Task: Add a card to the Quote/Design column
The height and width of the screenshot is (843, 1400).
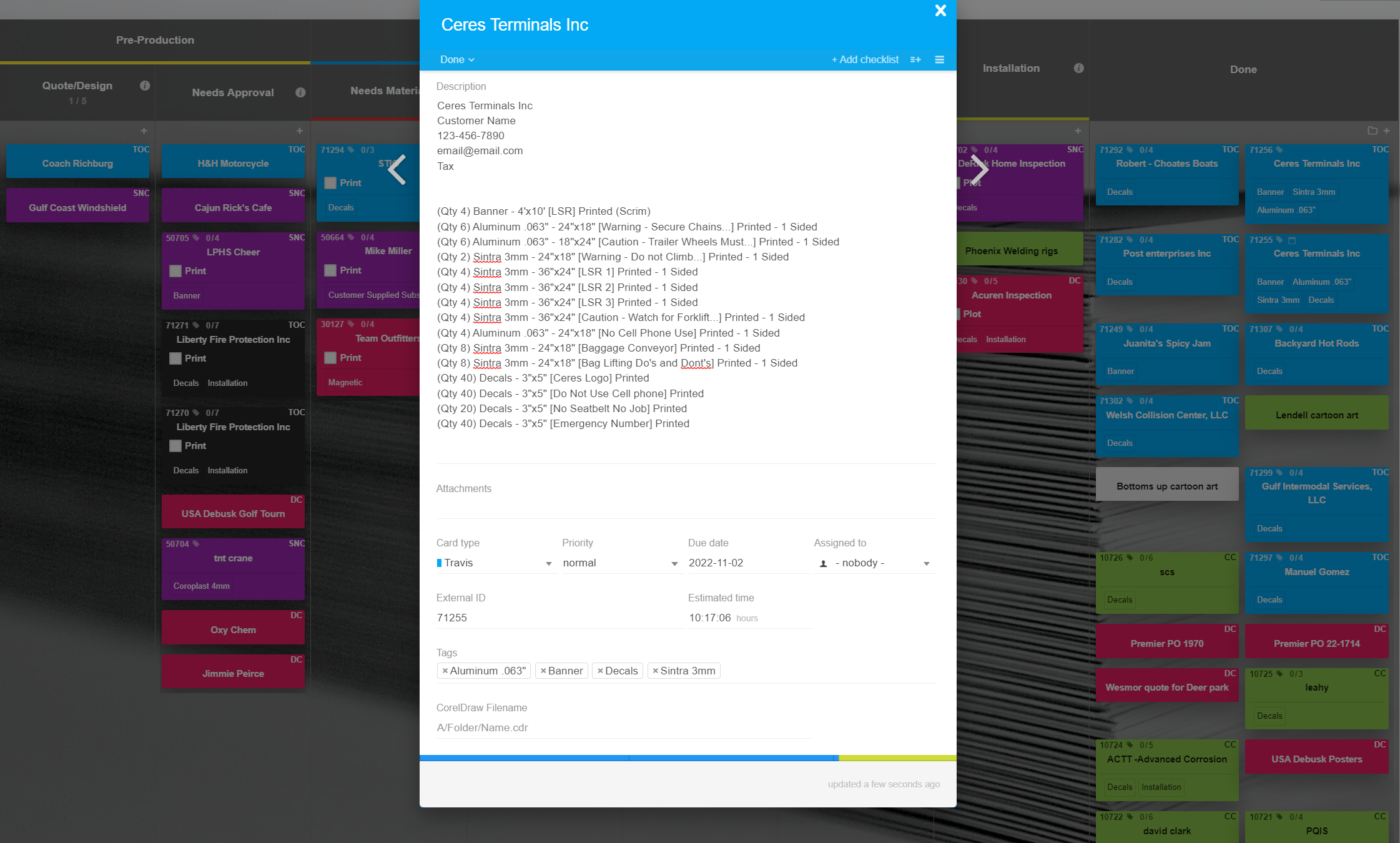Action: click(x=144, y=131)
